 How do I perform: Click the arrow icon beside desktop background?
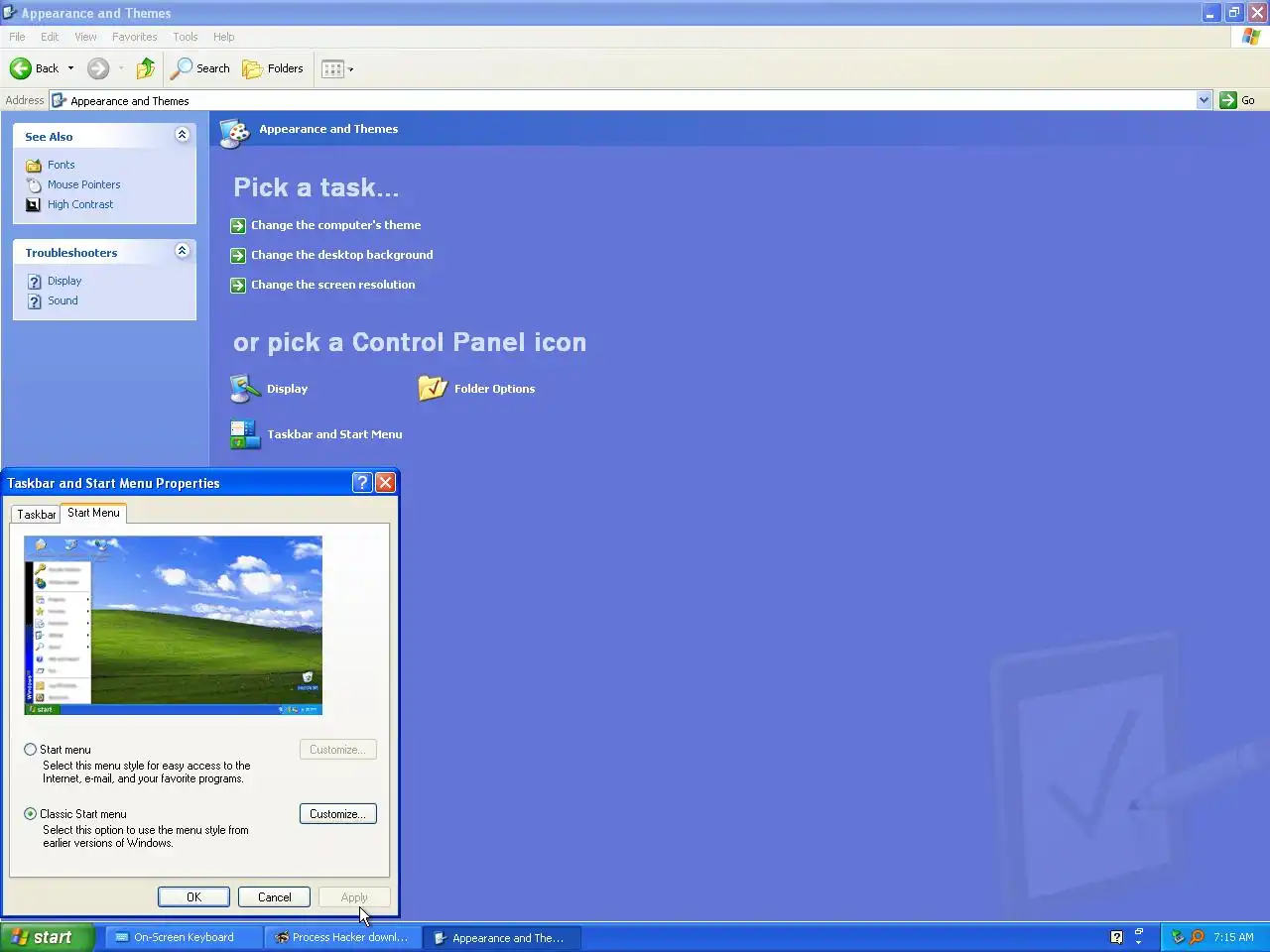click(238, 256)
